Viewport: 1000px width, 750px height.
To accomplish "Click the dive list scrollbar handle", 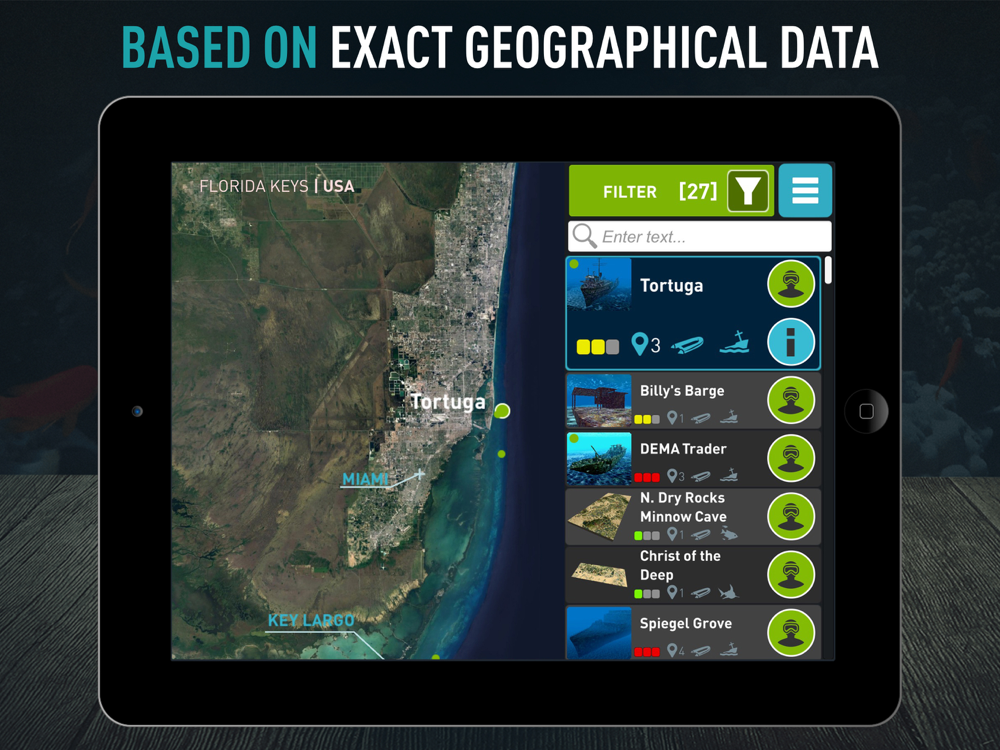I will click(828, 270).
